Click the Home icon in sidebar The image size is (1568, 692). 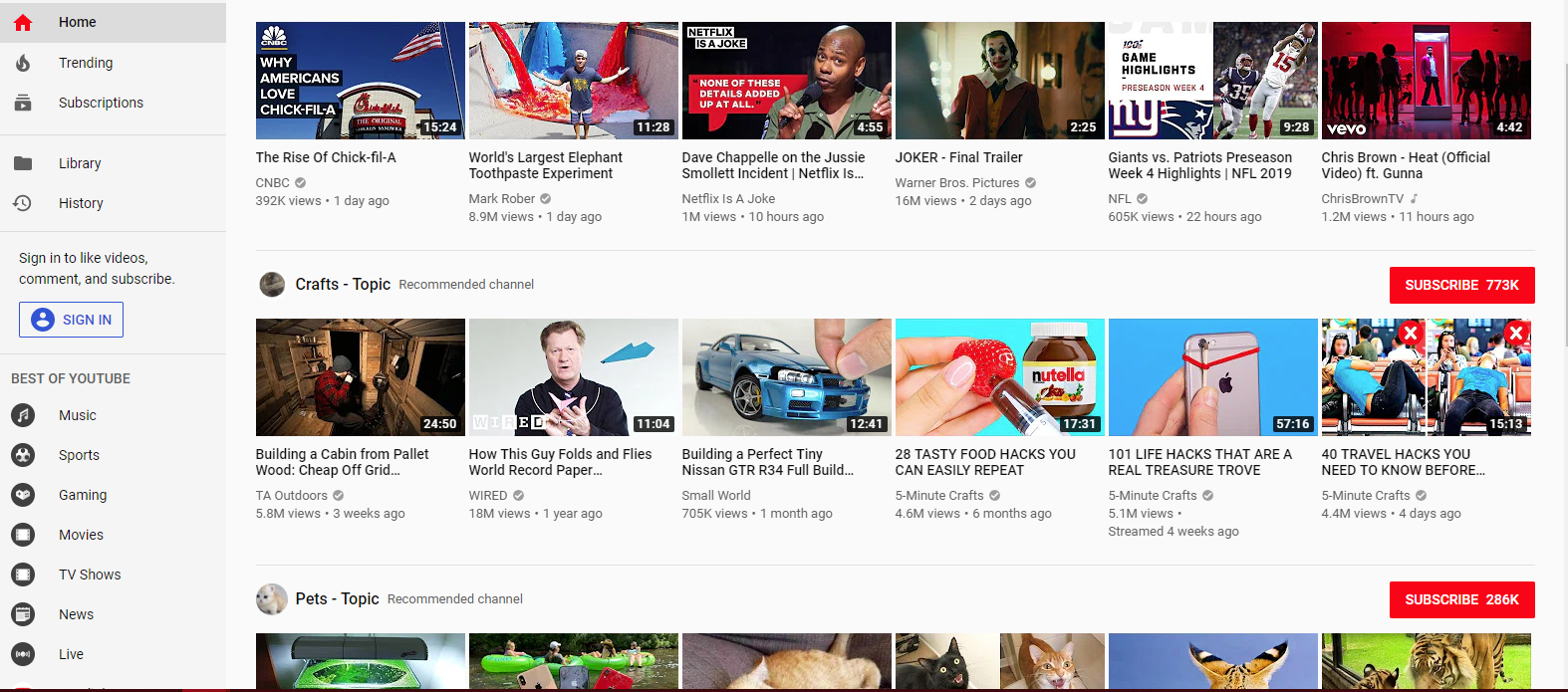(23, 22)
